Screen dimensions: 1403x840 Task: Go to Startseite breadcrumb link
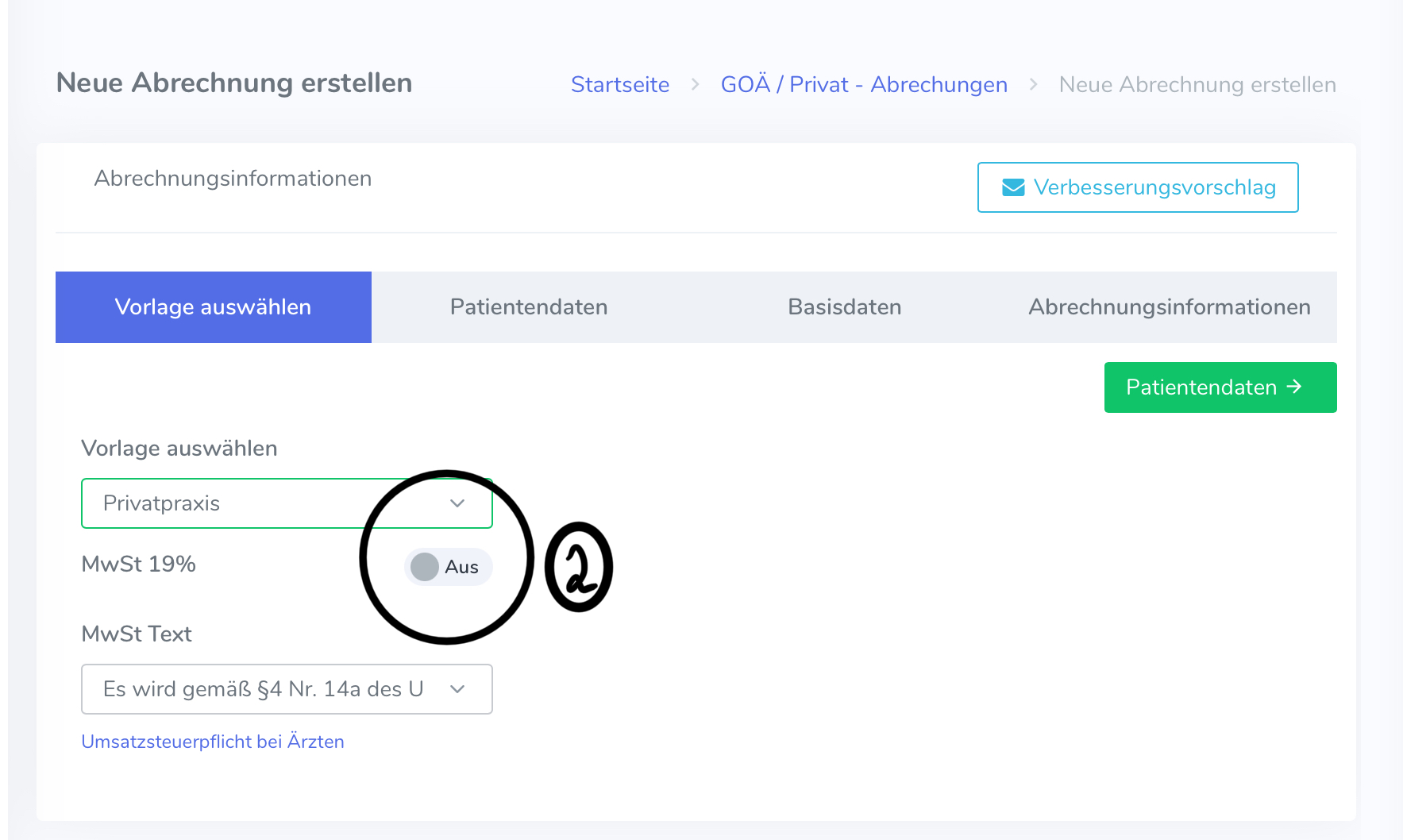[620, 84]
